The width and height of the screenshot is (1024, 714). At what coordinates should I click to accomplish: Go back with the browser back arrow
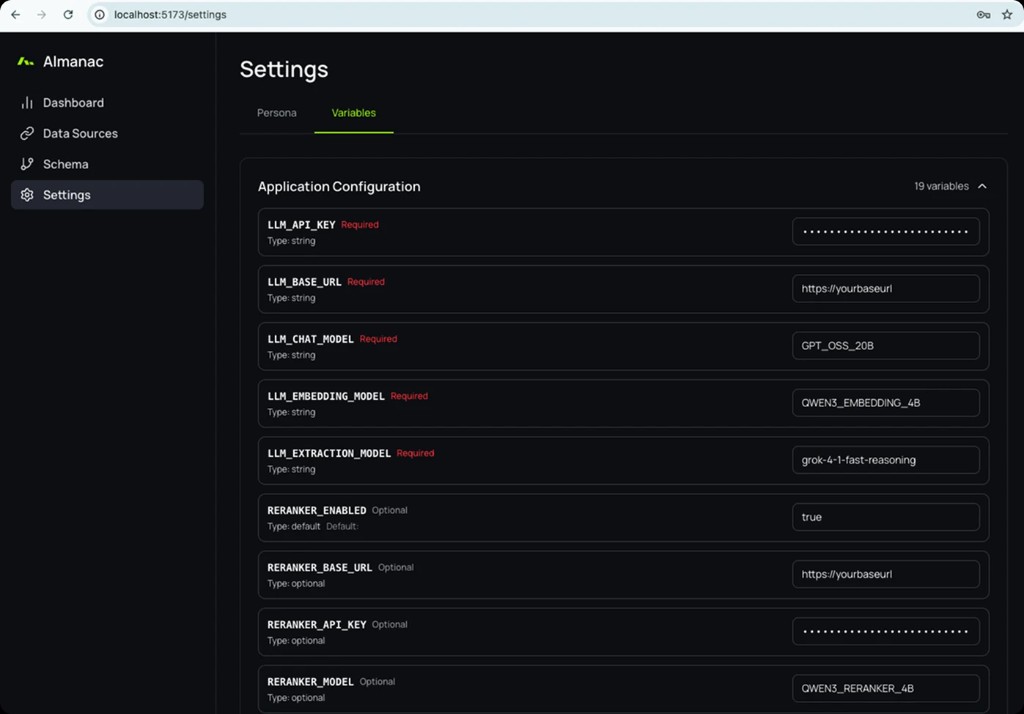(16, 14)
